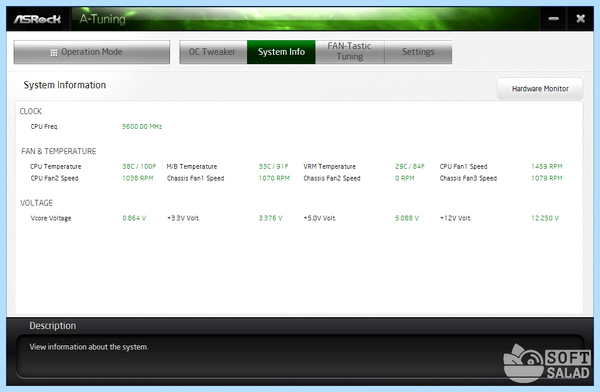The width and height of the screenshot is (600, 392).
Task: Click the FAN & TEMPERATURE section heading
Action: tap(59, 151)
